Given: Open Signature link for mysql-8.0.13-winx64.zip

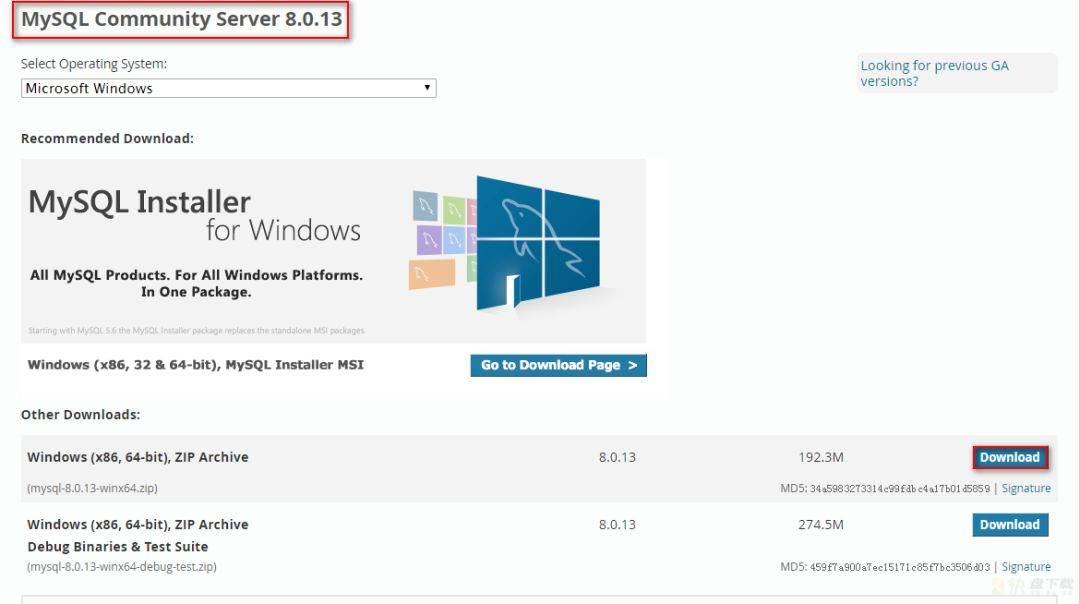Looking at the screenshot, I should coord(1026,488).
